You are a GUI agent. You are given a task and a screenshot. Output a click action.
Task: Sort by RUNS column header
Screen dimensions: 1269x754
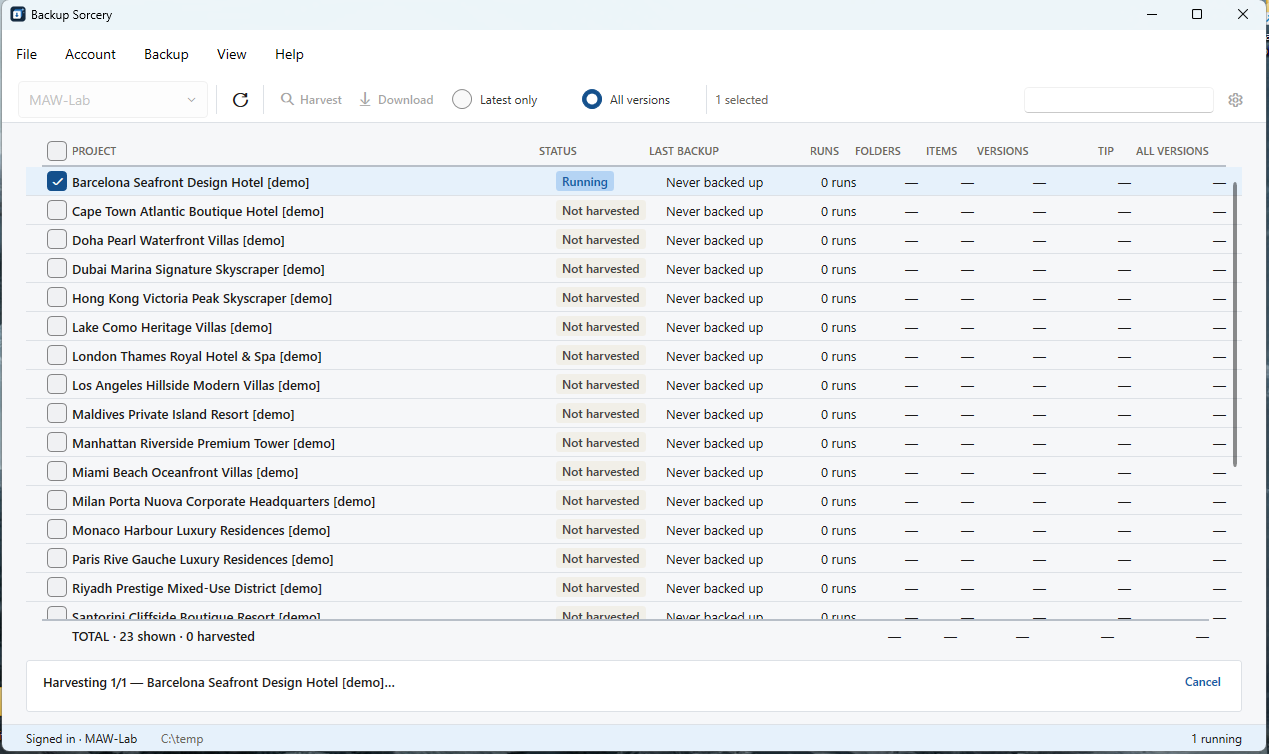(825, 151)
